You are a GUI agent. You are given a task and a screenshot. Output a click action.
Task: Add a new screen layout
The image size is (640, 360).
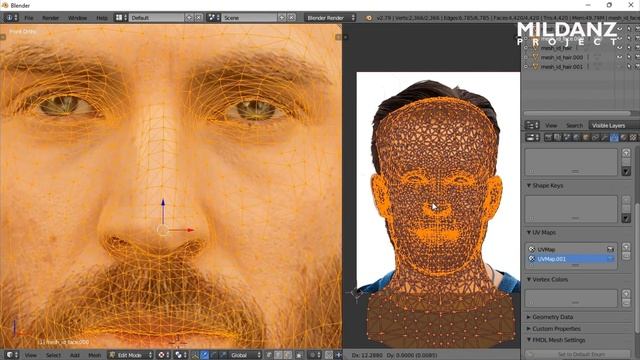189,18
